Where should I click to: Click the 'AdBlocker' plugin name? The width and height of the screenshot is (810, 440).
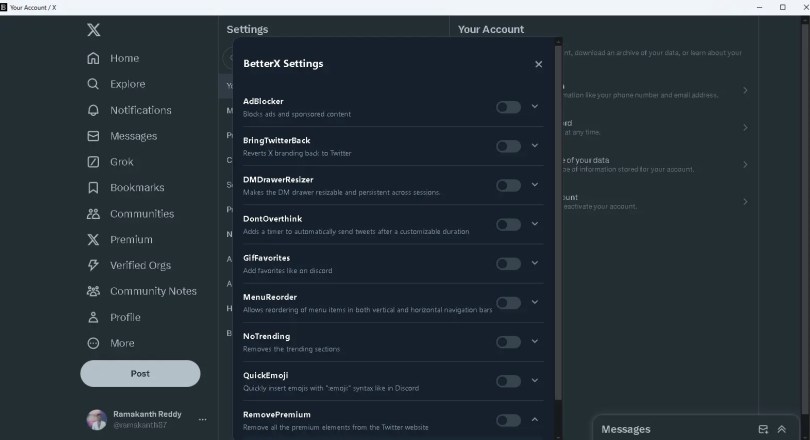263,101
